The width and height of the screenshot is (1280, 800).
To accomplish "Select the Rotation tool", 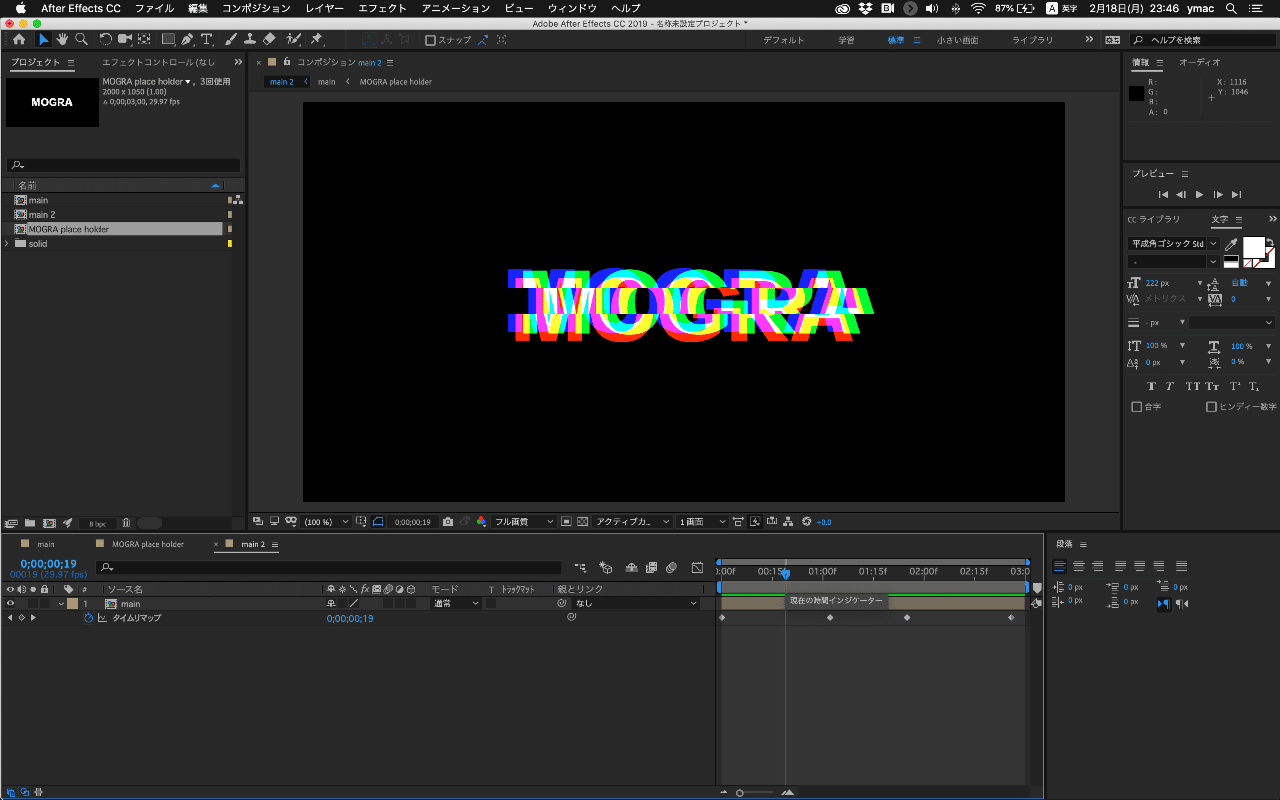I will pos(105,39).
